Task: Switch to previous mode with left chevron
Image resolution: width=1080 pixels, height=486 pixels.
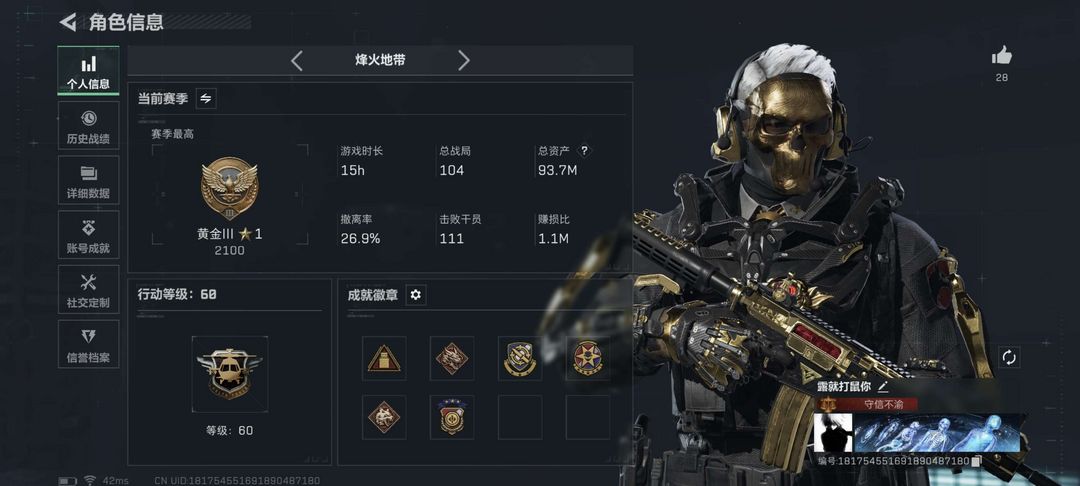Action: (296, 61)
